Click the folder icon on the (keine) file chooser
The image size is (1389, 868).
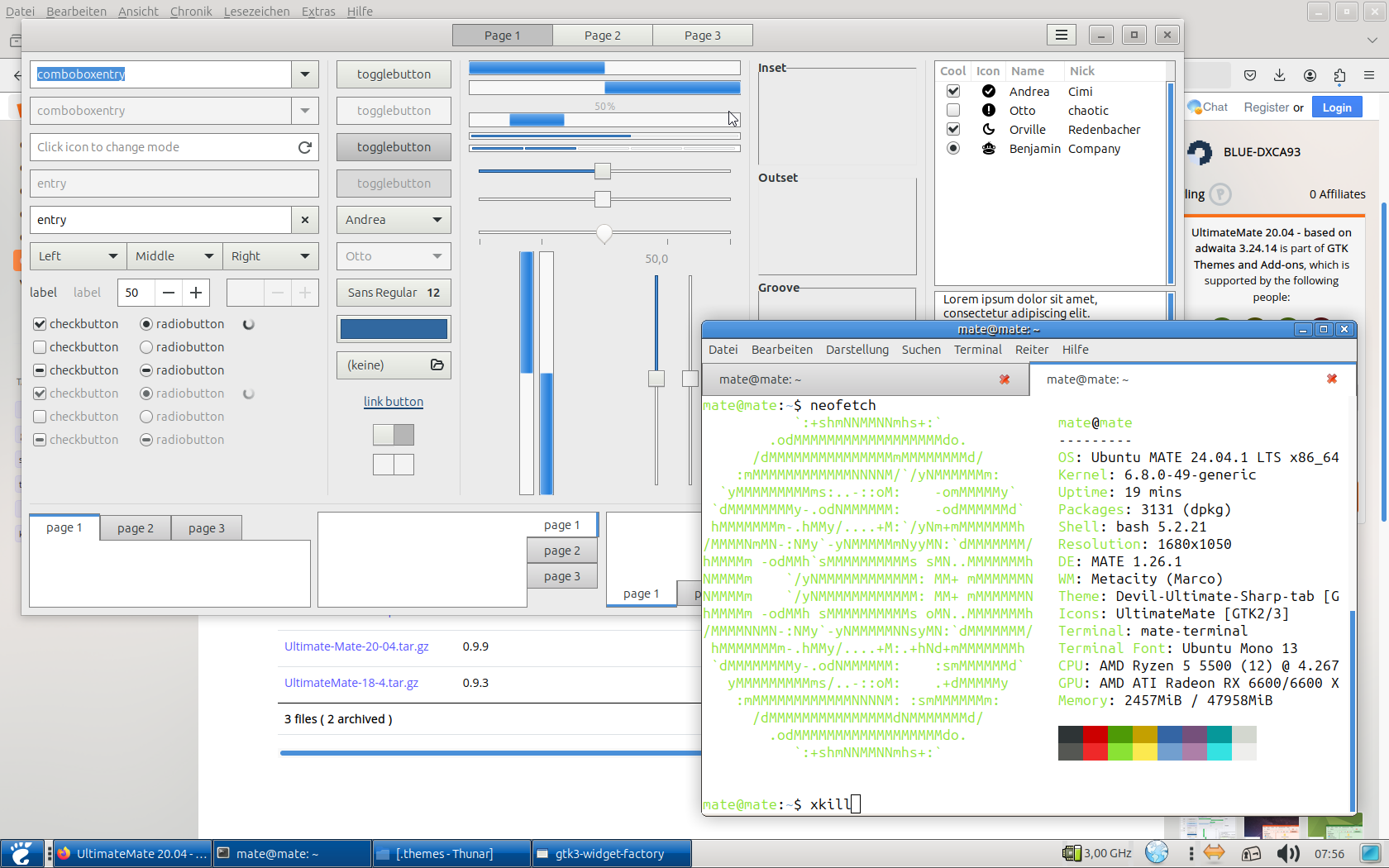point(437,365)
